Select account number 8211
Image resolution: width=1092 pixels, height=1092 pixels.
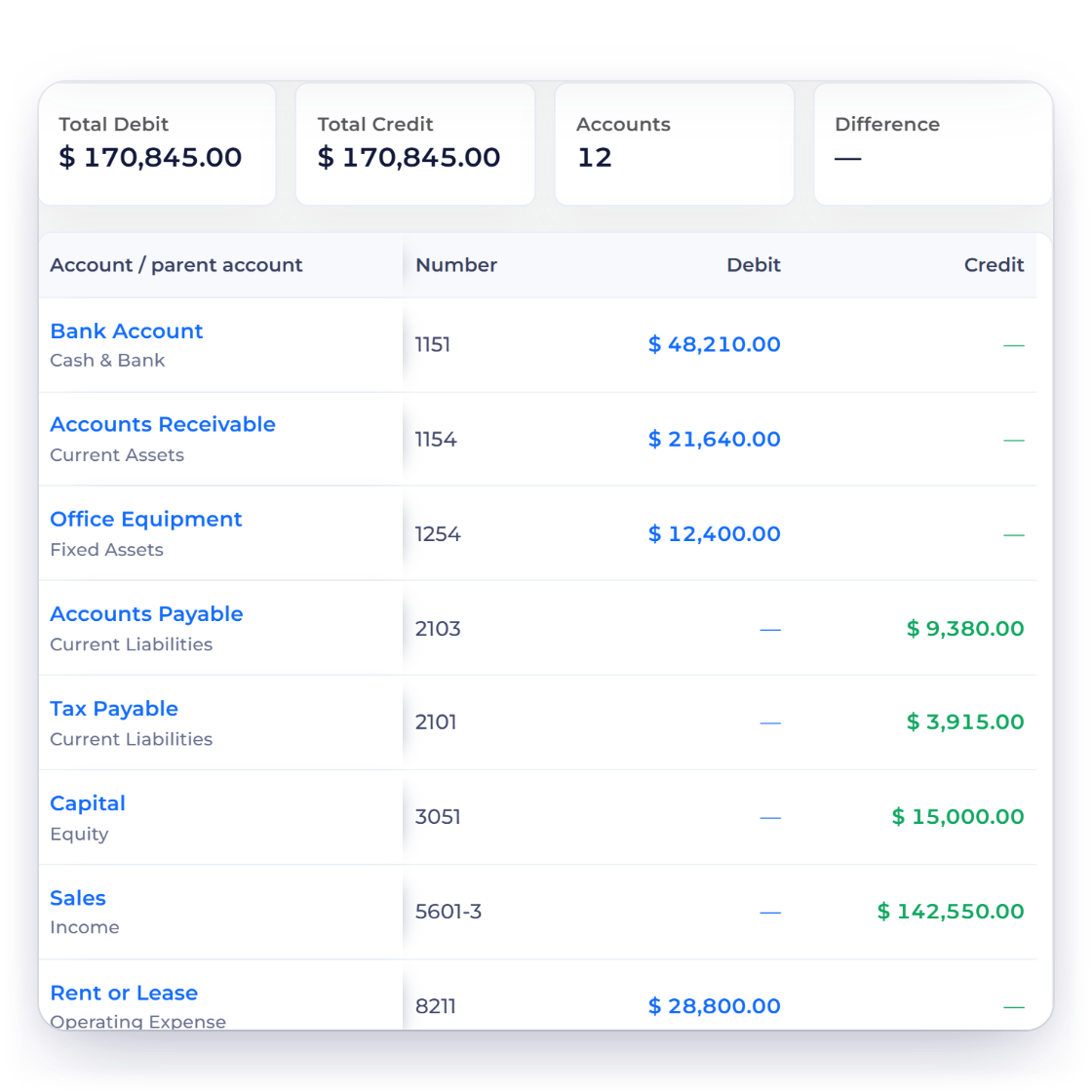tap(435, 1006)
